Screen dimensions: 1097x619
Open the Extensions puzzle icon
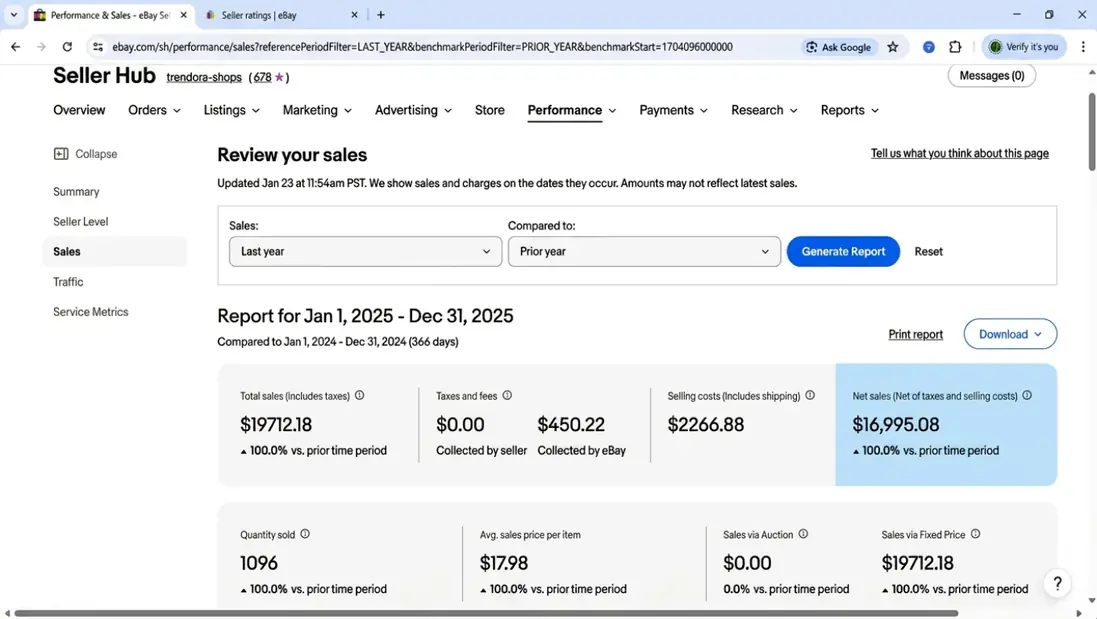[955, 47]
